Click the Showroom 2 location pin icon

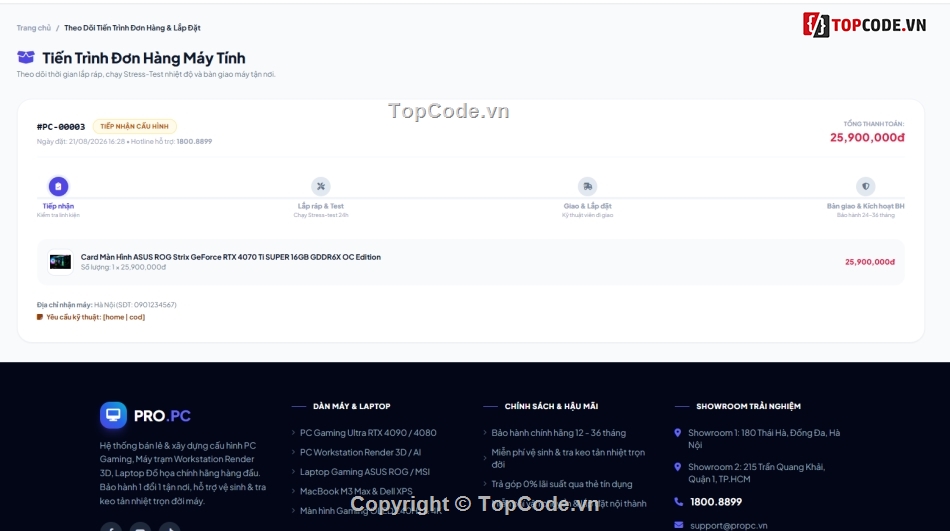coord(677,467)
